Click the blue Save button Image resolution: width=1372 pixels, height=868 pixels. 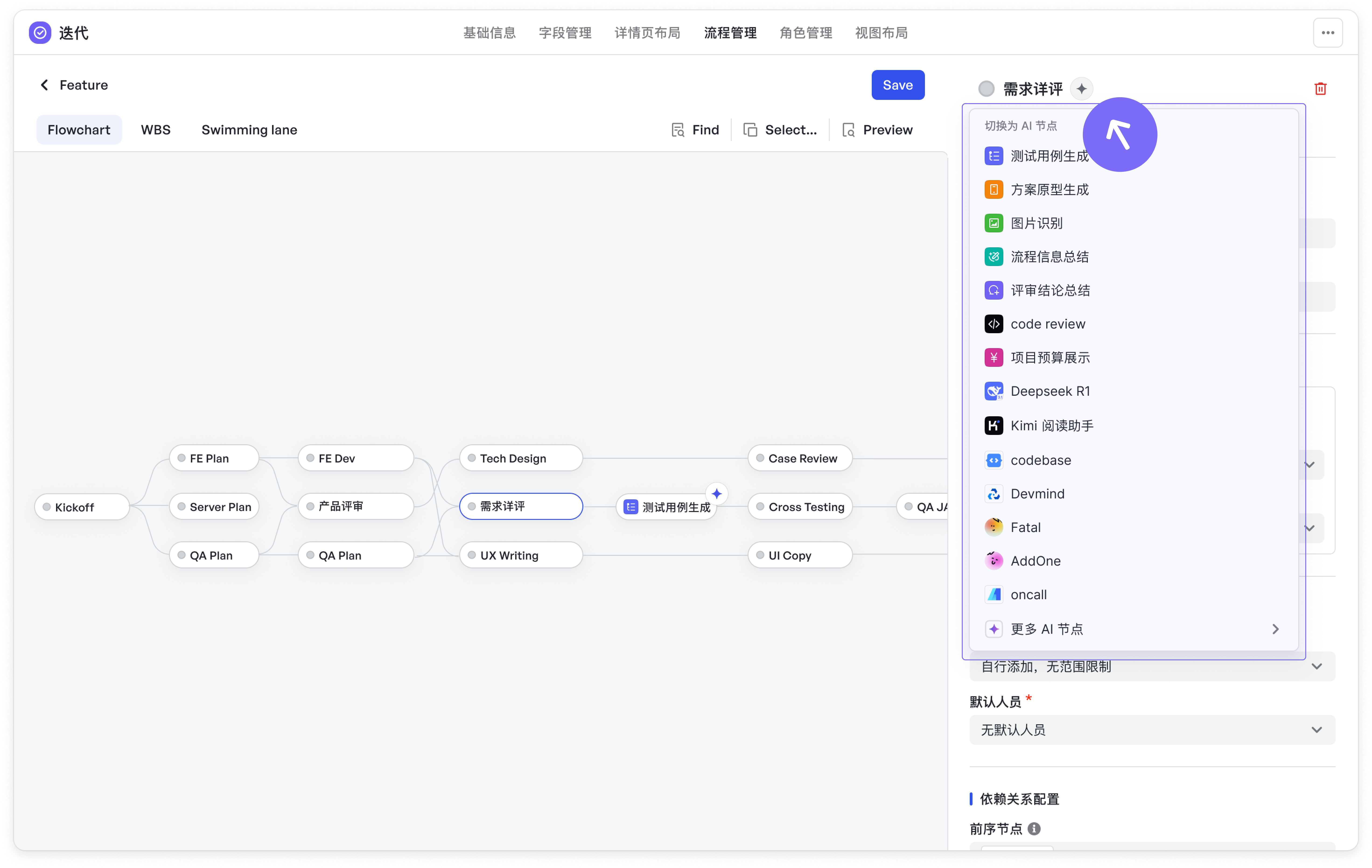tap(897, 85)
